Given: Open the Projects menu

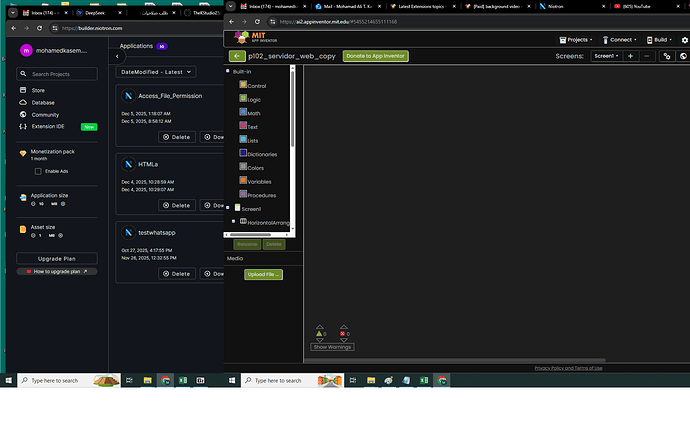Looking at the screenshot, I should [574, 40].
